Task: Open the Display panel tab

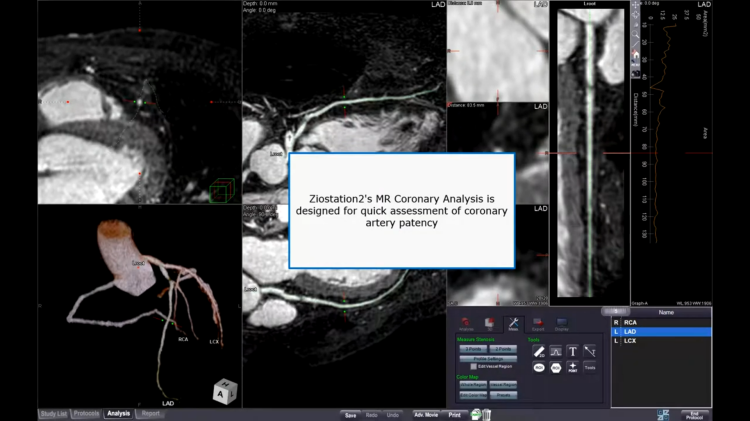Action: coord(562,324)
